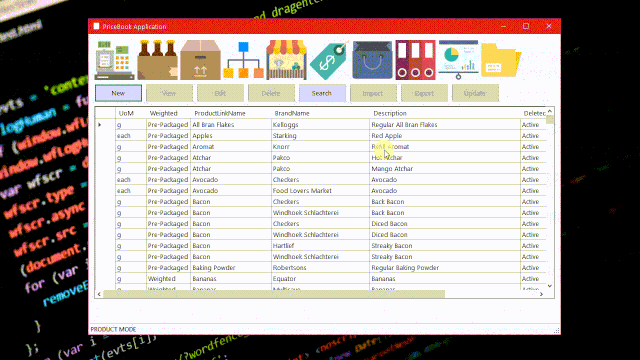This screenshot has width=640, height=360.
Task: Click the PRODUCT MODE status text
Action: point(113,329)
